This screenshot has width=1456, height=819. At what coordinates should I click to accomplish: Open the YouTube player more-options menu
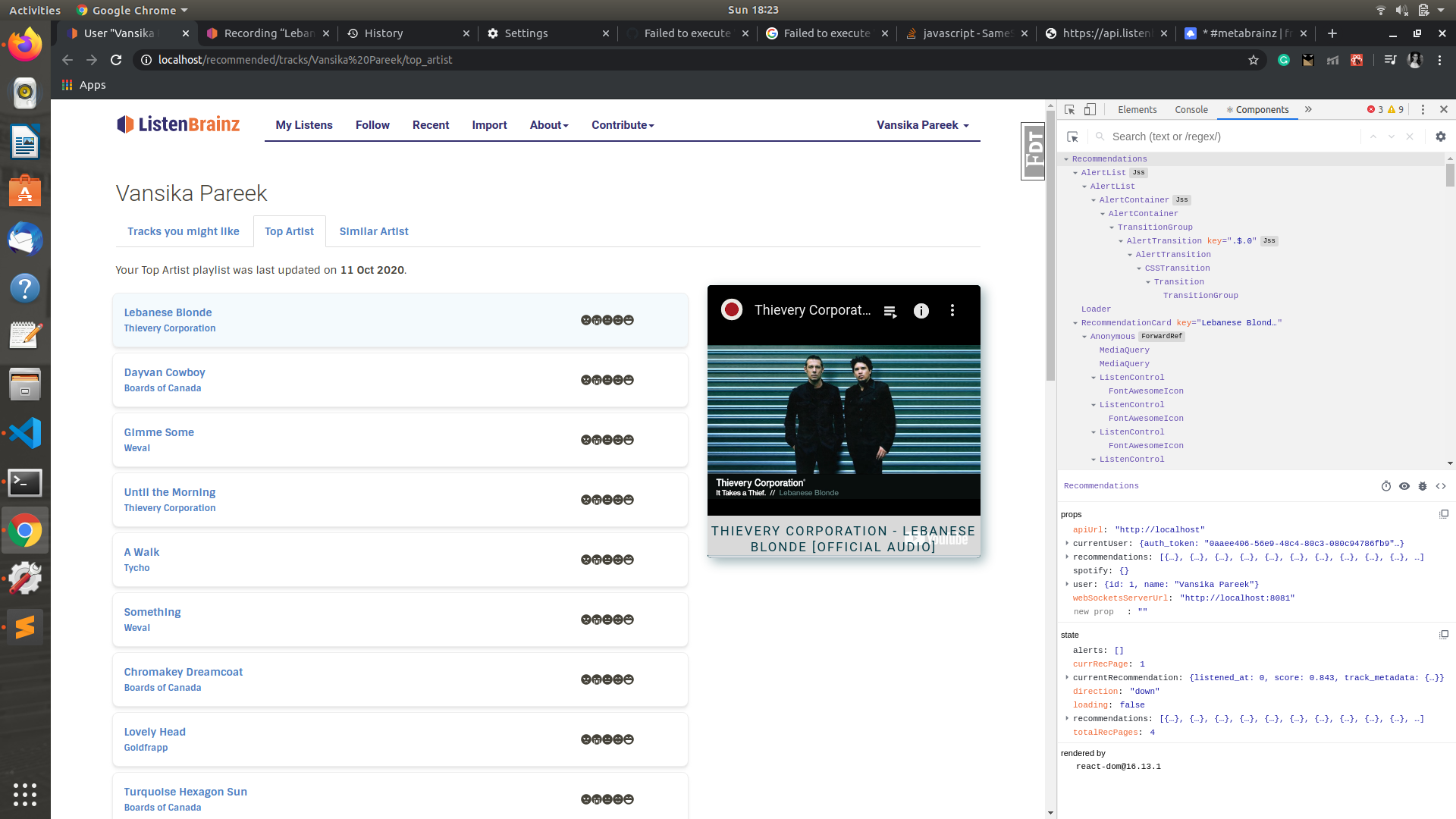(952, 310)
